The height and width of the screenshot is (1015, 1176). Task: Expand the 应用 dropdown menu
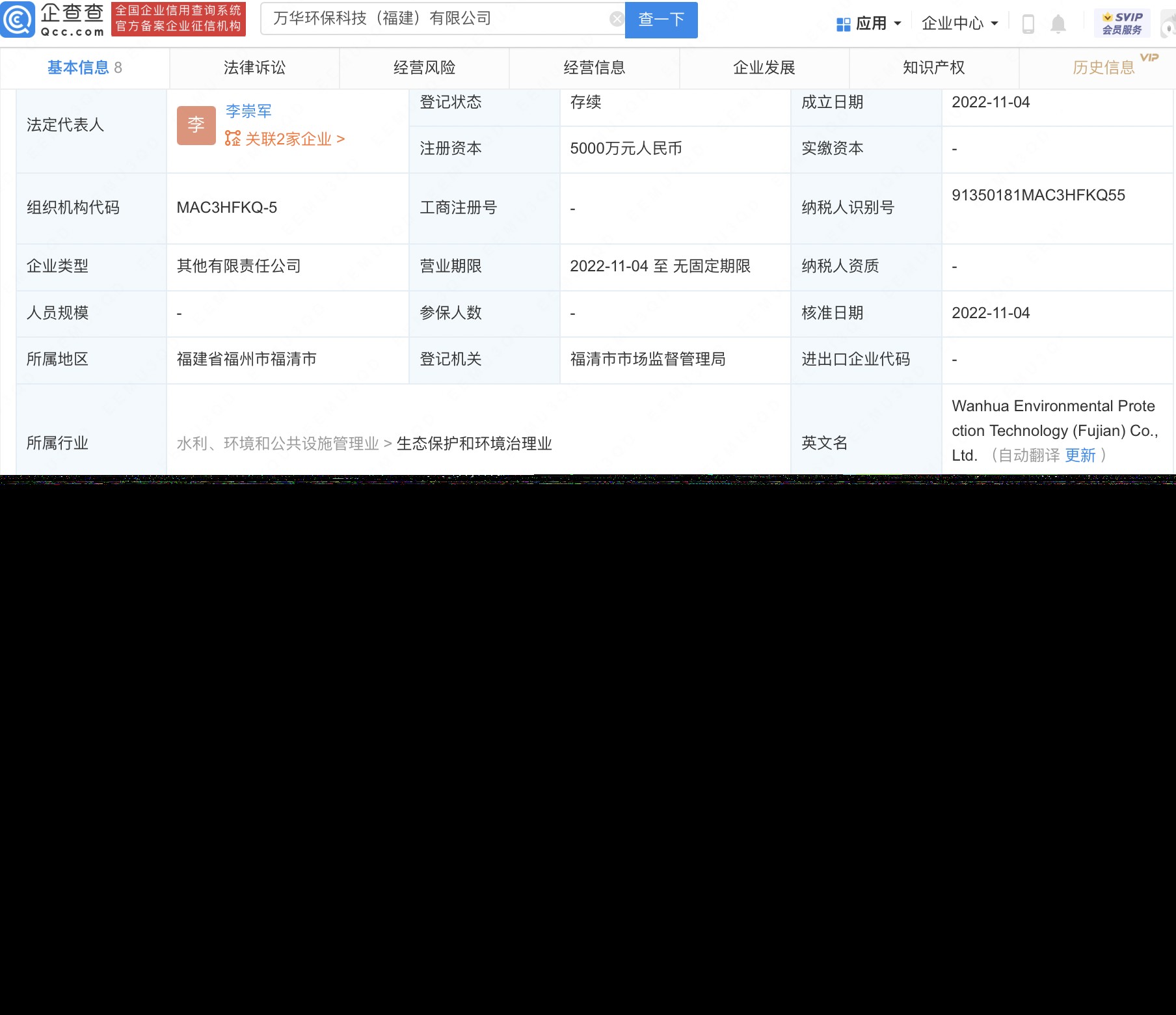[869, 24]
